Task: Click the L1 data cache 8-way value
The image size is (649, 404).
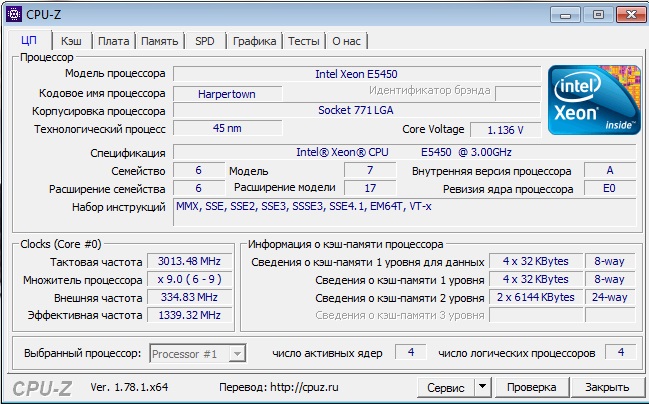Action: (x=610, y=261)
